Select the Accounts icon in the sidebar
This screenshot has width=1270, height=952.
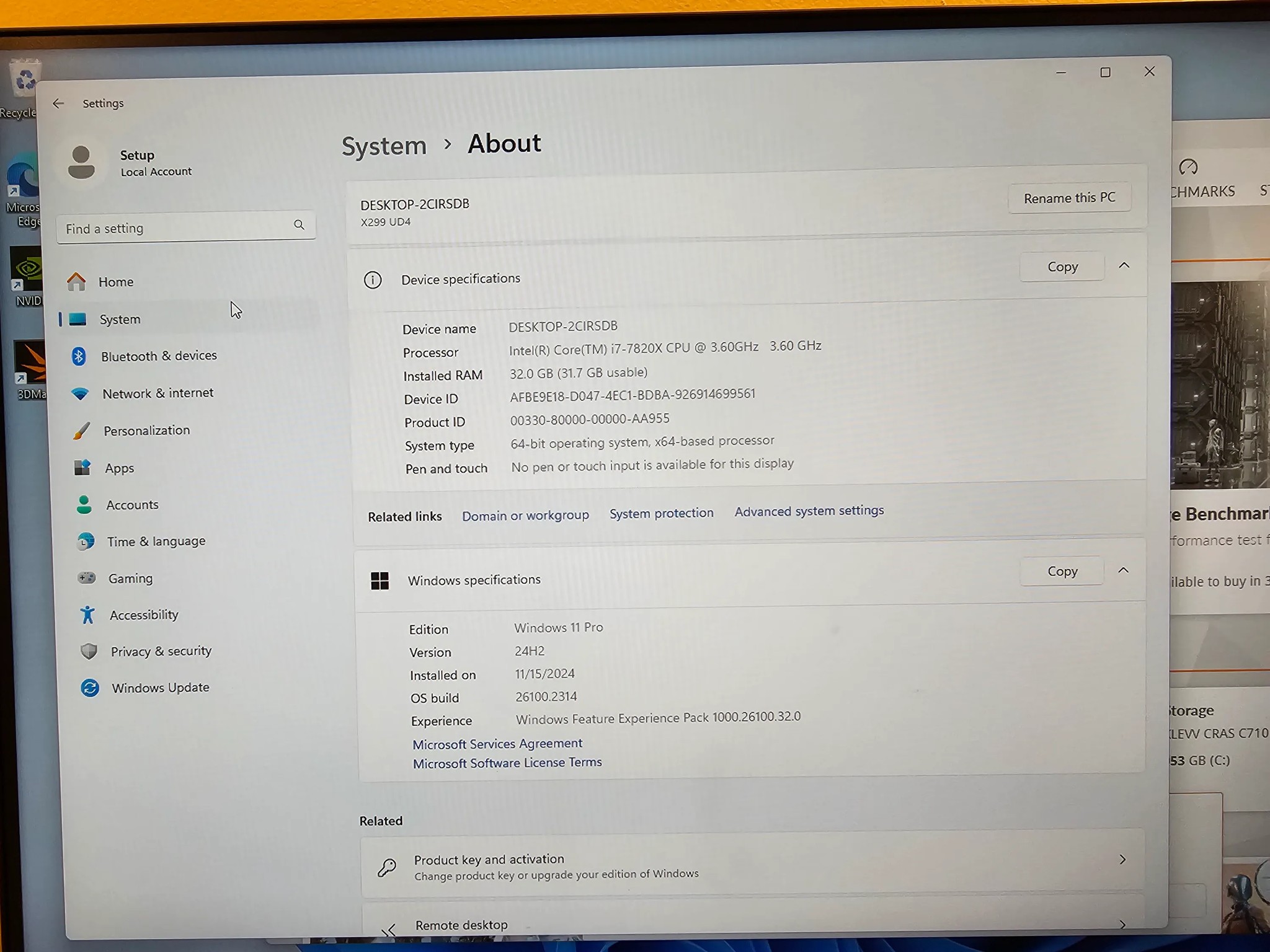[85, 505]
